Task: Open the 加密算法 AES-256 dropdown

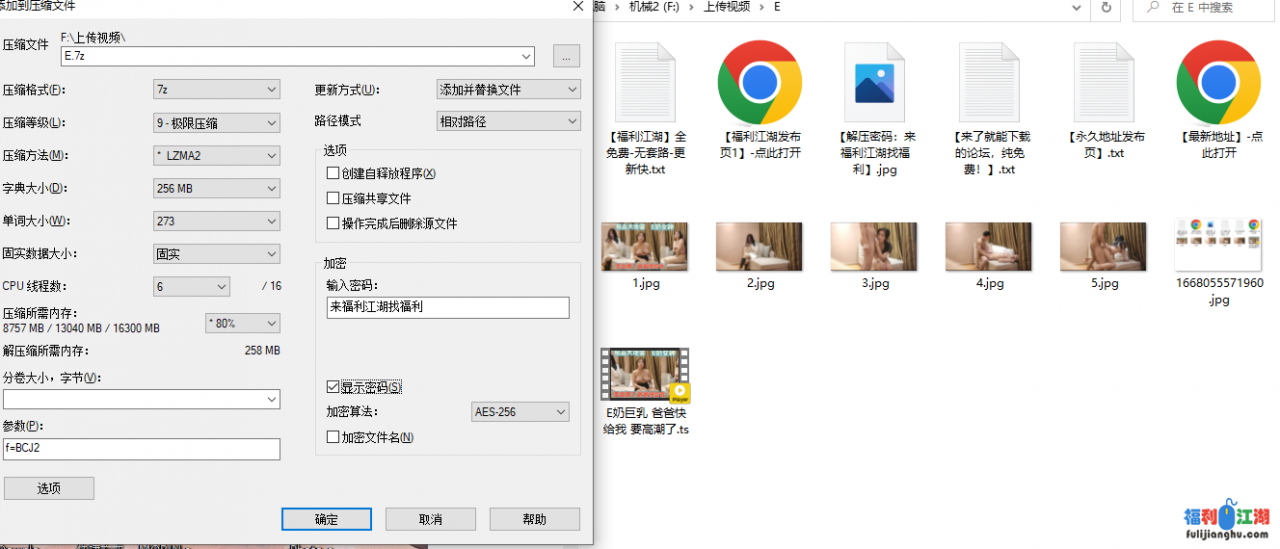Action: click(519, 412)
